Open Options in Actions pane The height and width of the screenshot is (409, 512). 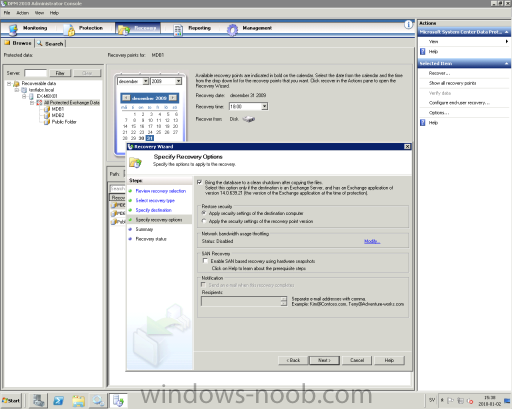click(439, 113)
